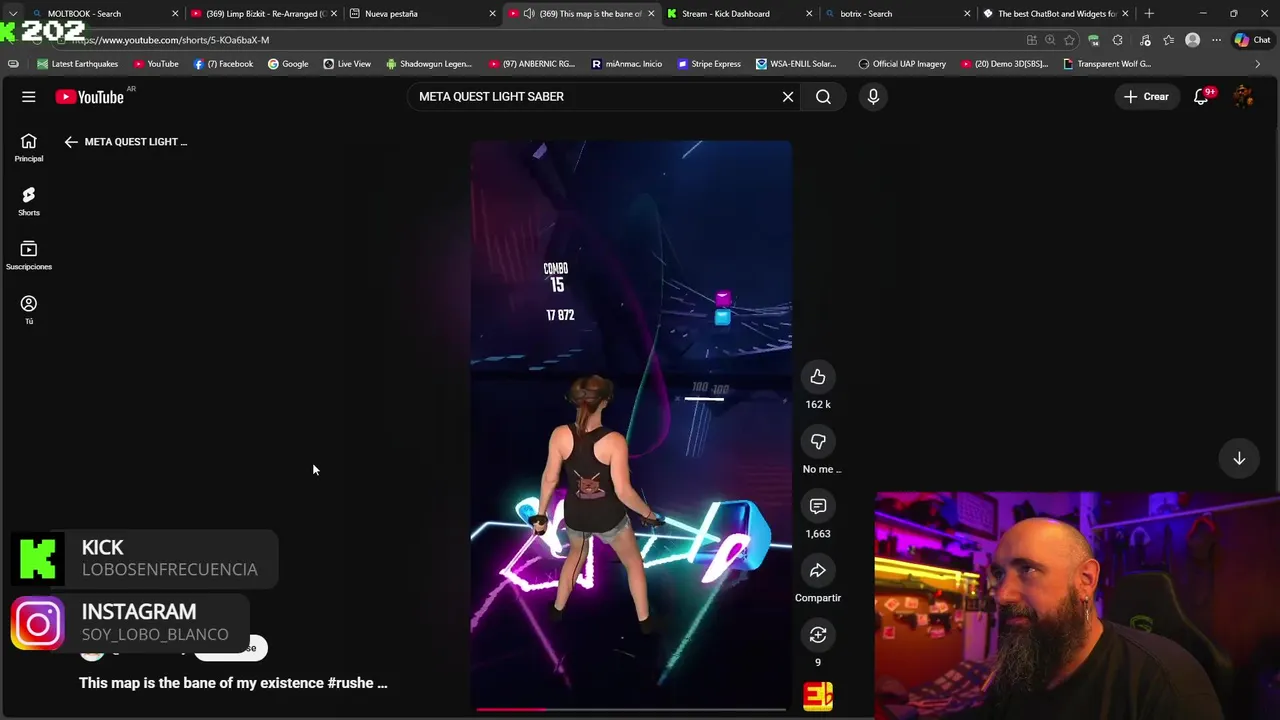Start voice search with the microphone
Viewport: 1280px width, 720px height.
tap(873, 97)
